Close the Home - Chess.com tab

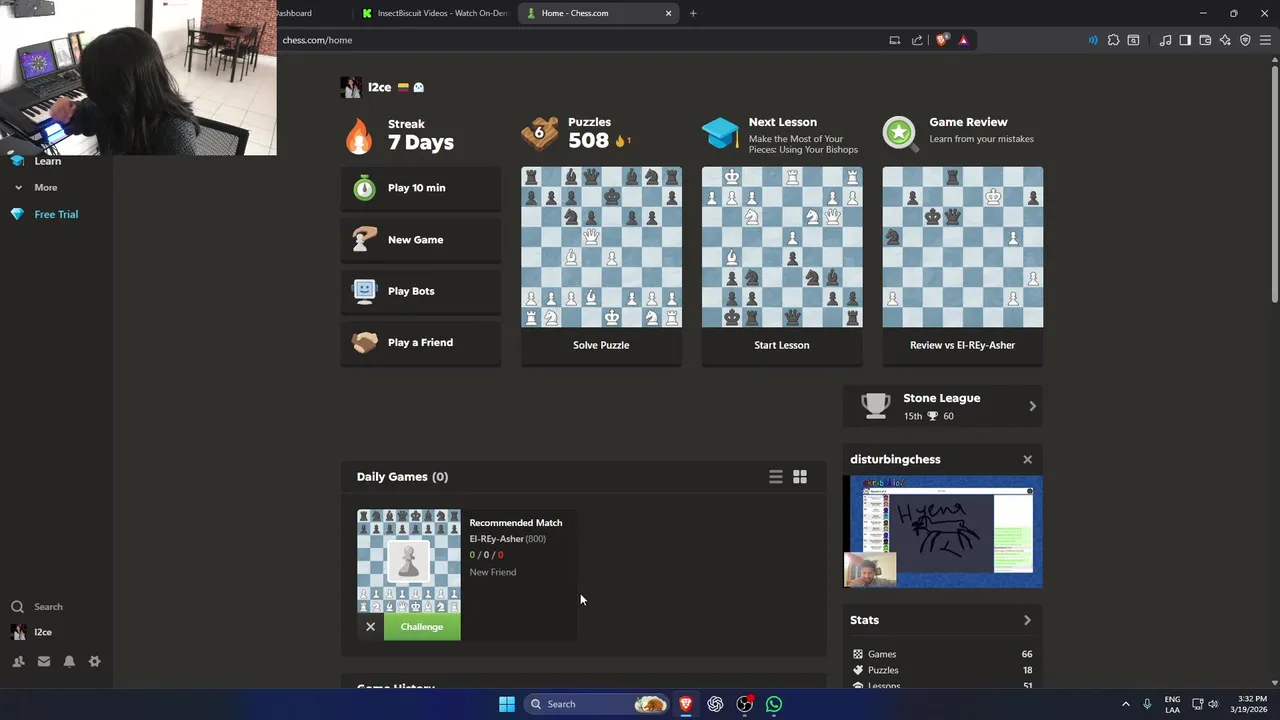[668, 13]
